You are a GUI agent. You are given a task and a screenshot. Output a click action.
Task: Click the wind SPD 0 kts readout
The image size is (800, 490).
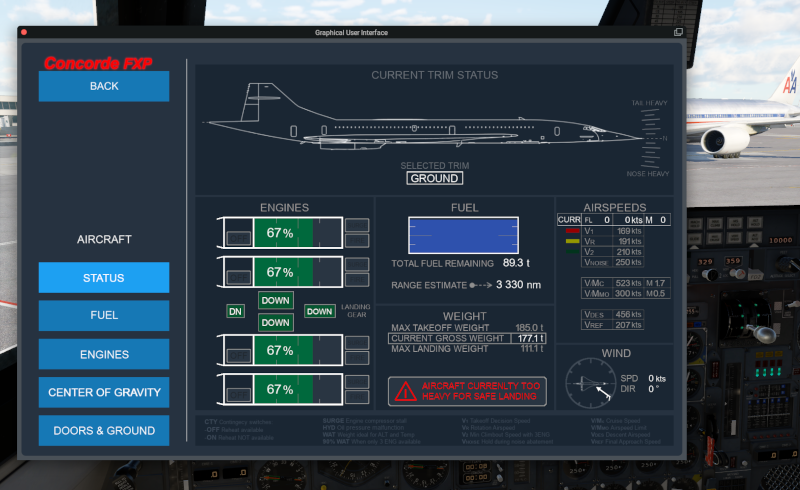[643, 378]
